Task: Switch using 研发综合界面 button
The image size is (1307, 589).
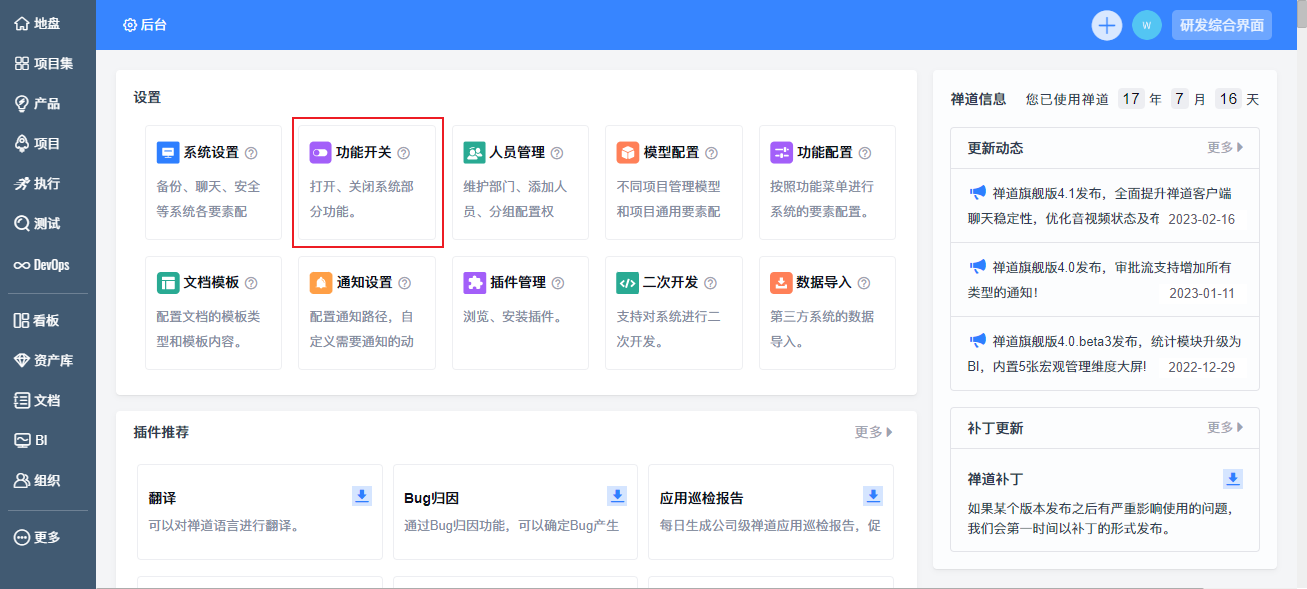Action: pyautogui.click(x=1222, y=25)
